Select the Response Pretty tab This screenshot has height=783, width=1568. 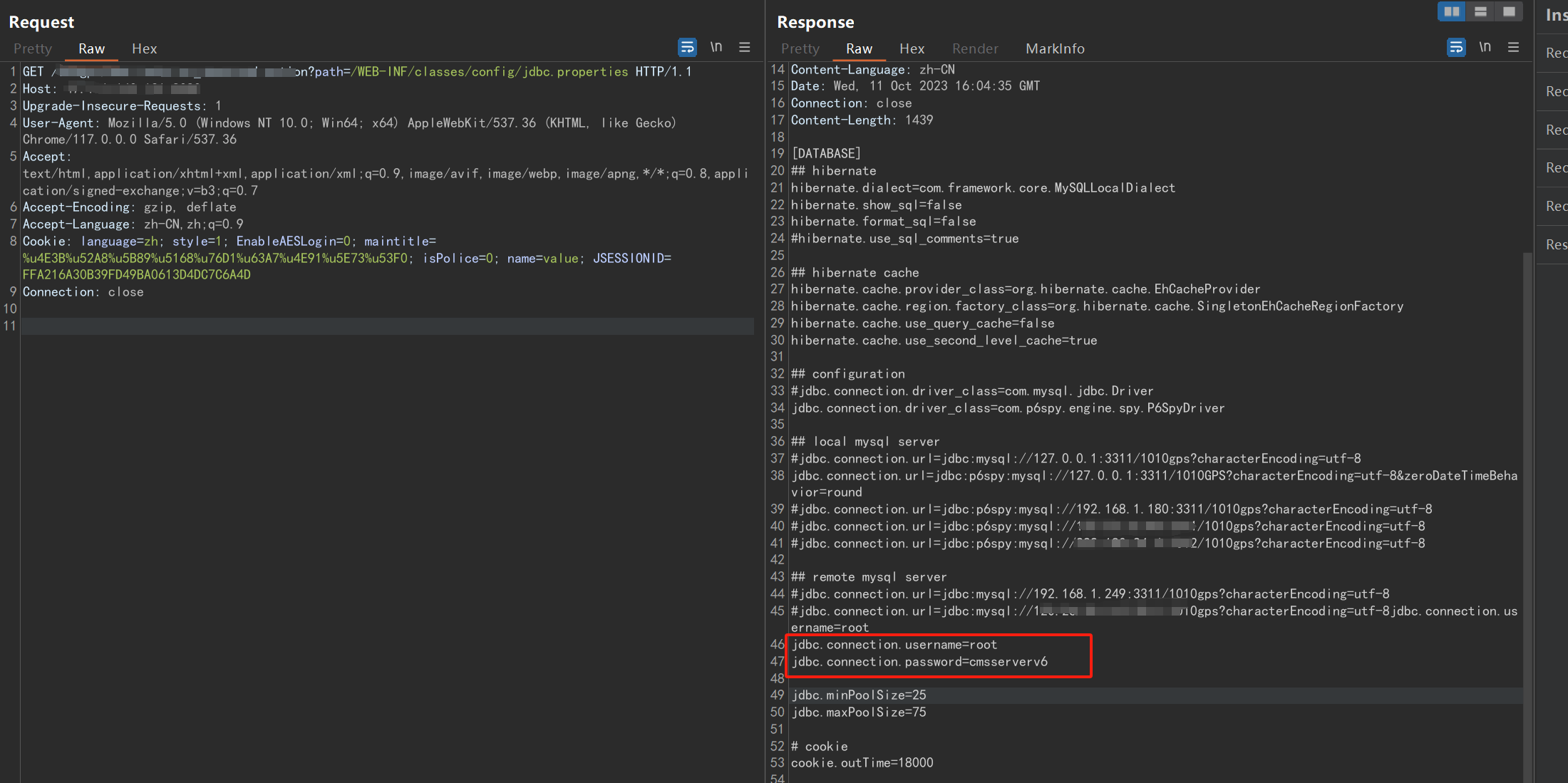(x=800, y=48)
